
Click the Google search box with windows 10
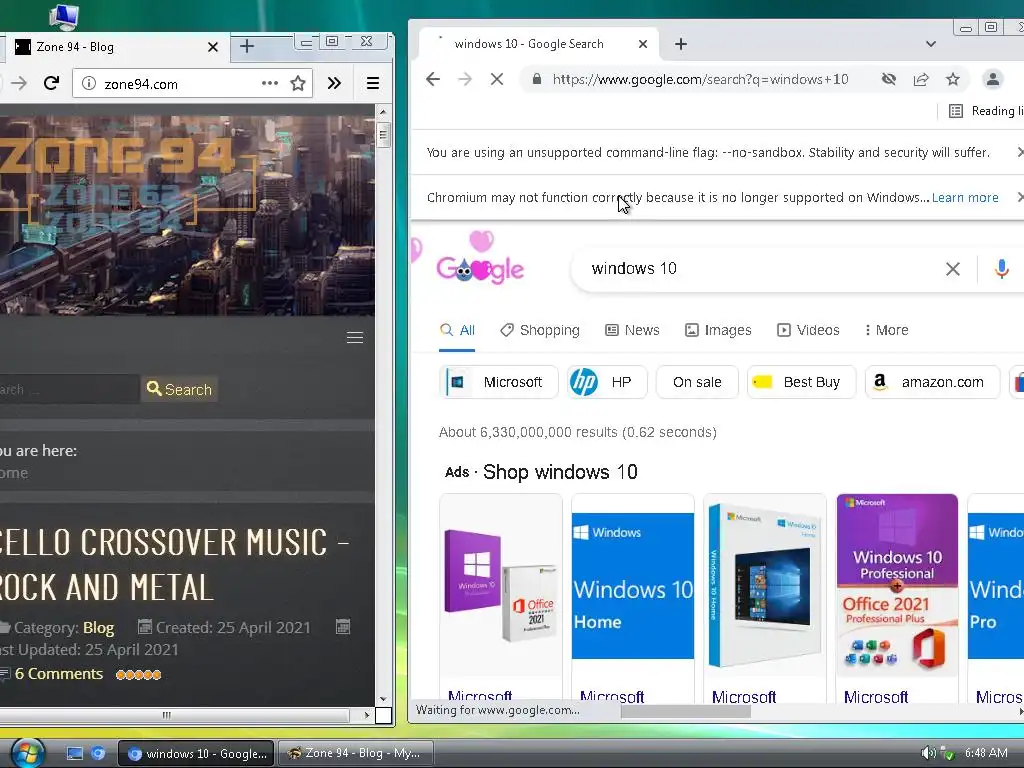pos(764,268)
